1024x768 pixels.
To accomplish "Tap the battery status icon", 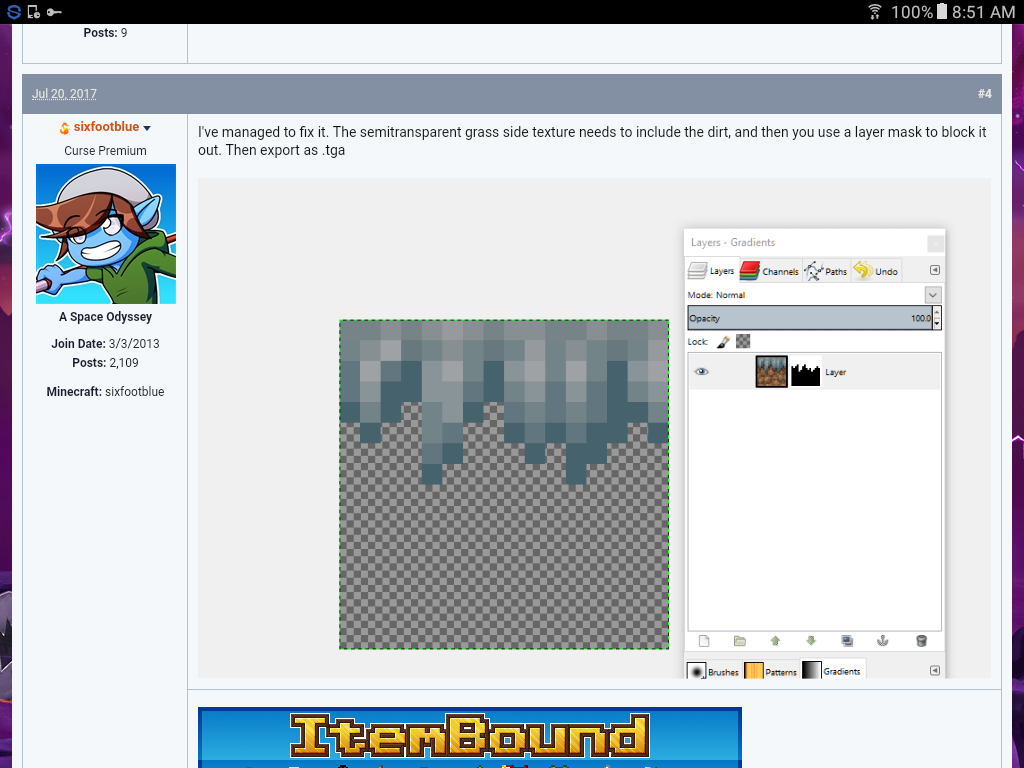I will [942, 12].
